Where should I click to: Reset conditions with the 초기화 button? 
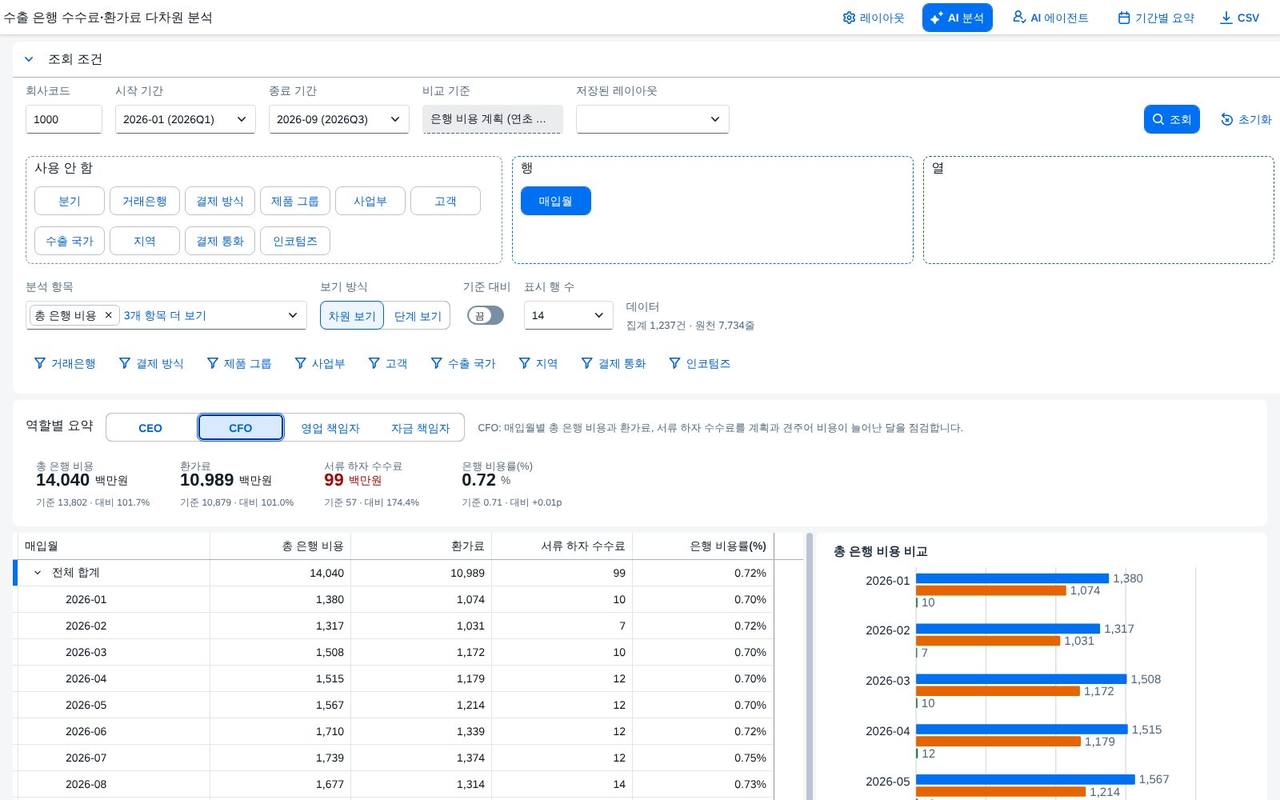tap(1246, 119)
